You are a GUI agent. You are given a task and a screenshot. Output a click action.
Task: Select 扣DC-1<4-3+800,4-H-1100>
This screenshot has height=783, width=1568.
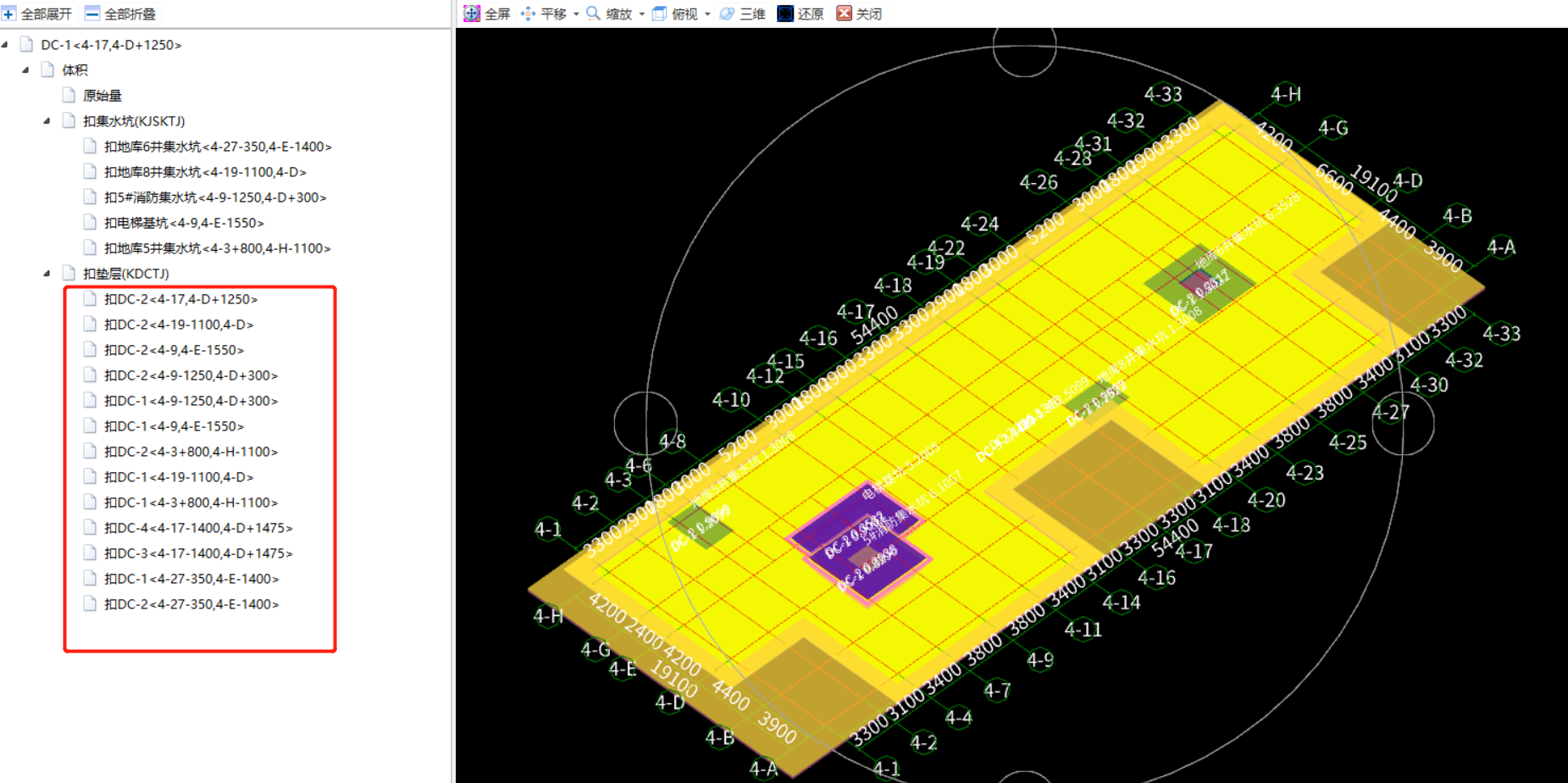click(x=191, y=503)
